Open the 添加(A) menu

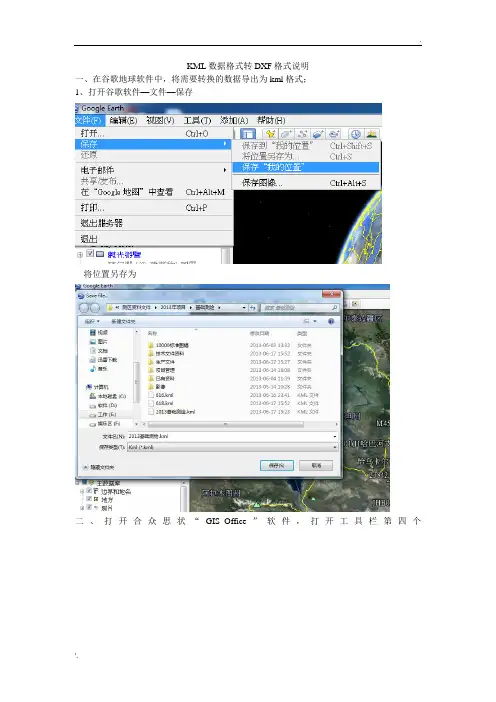tap(234, 120)
